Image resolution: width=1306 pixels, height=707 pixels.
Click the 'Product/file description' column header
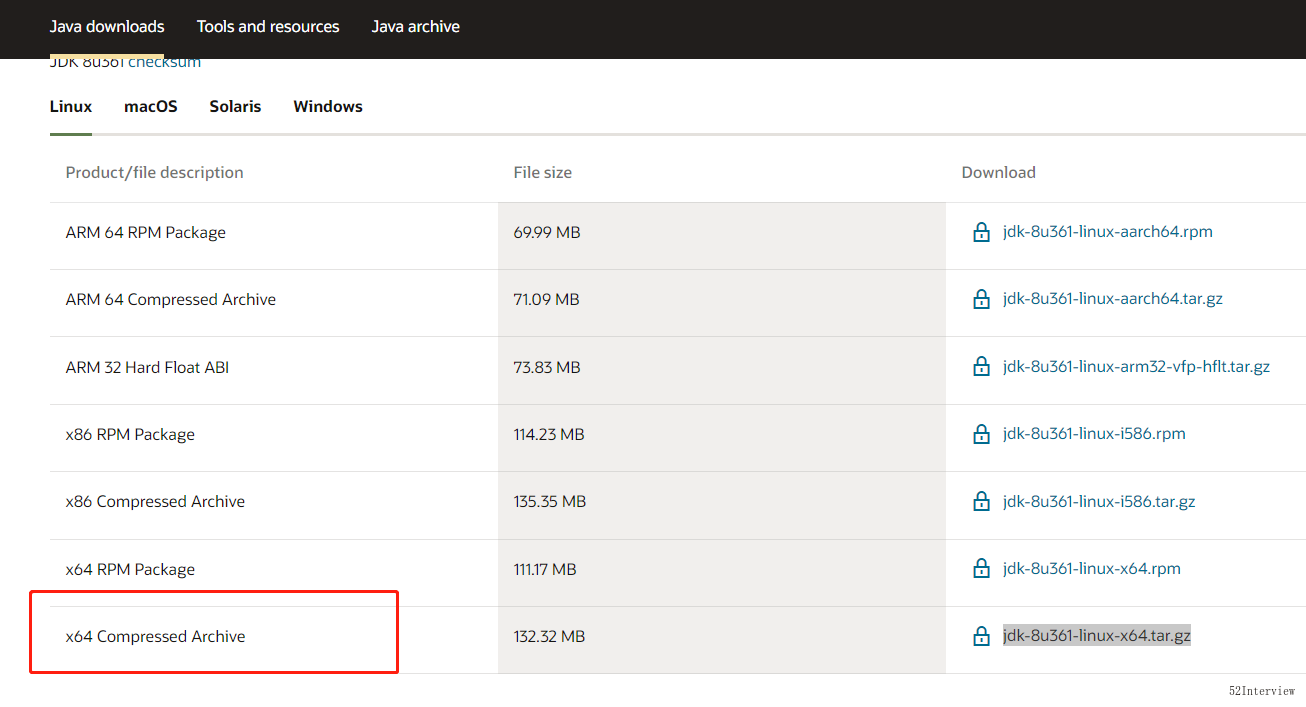click(154, 172)
